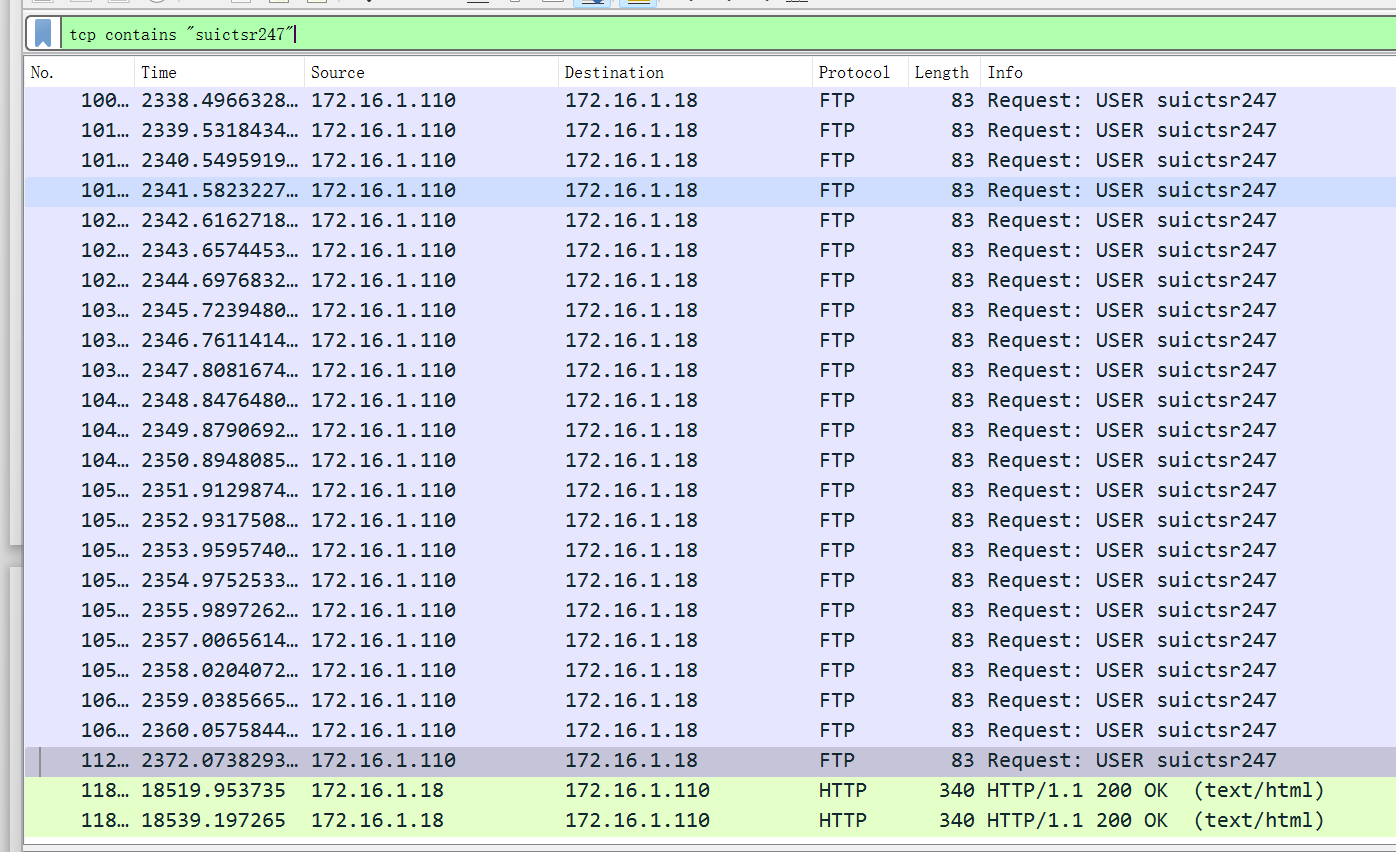Sort by the Time column header
The image size is (1396, 852).
click(219, 72)
